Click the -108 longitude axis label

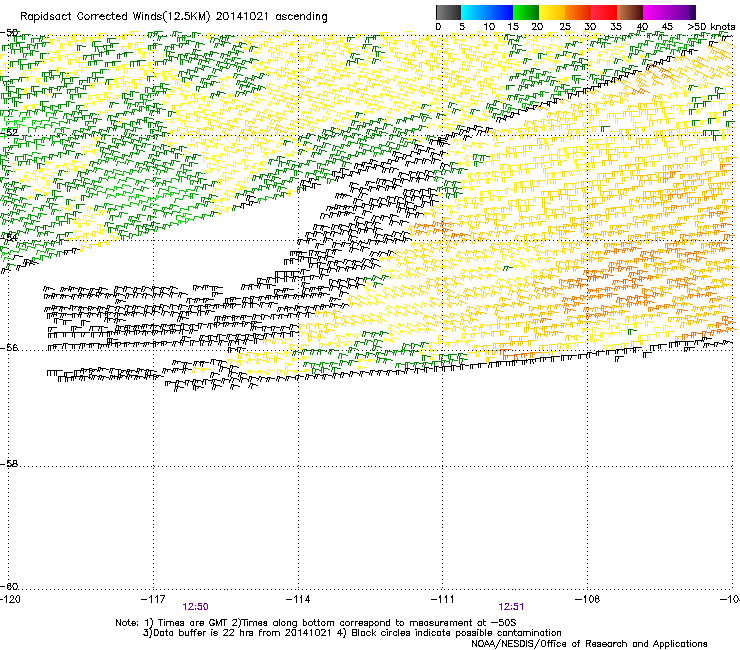[588, 599]
